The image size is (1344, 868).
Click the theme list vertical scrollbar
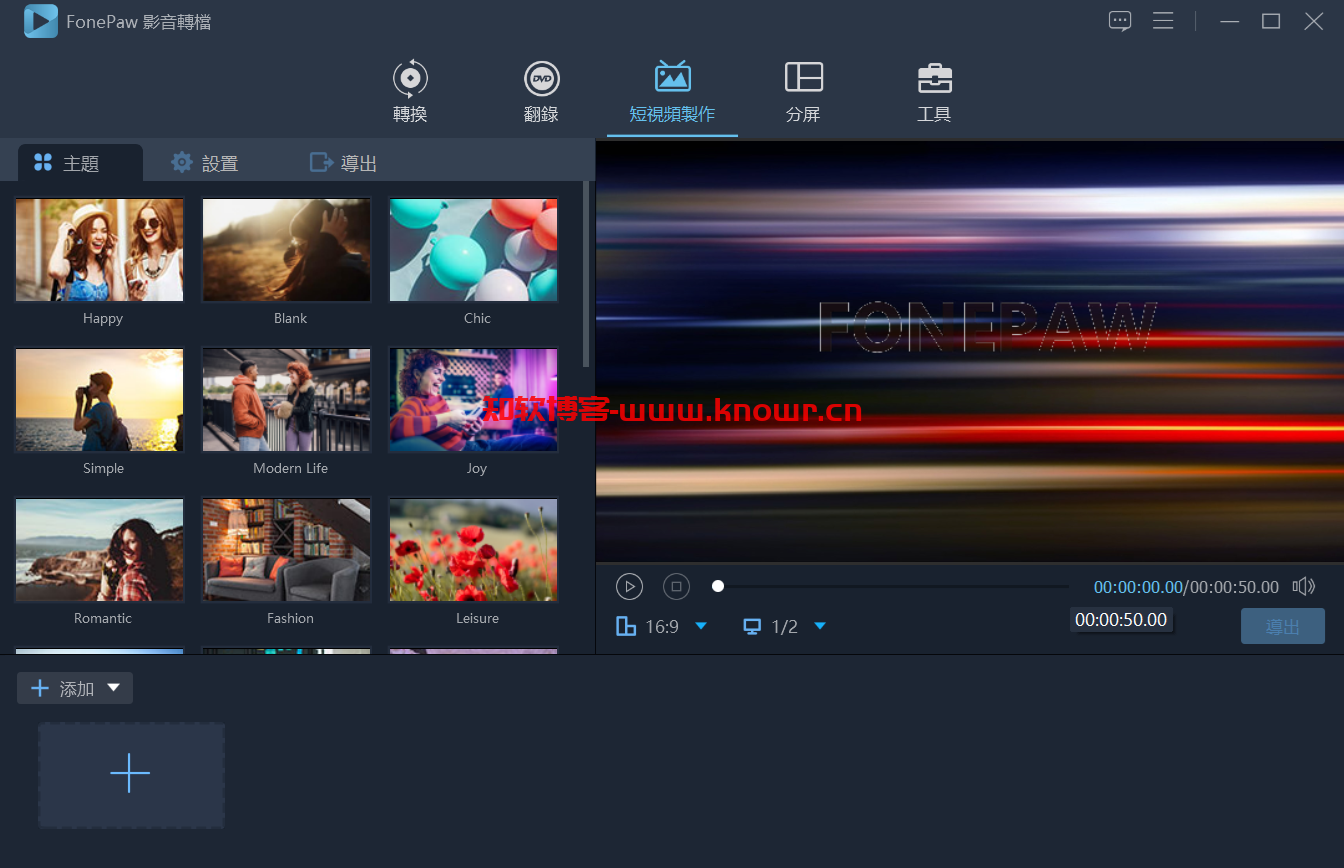click(587, 275)
